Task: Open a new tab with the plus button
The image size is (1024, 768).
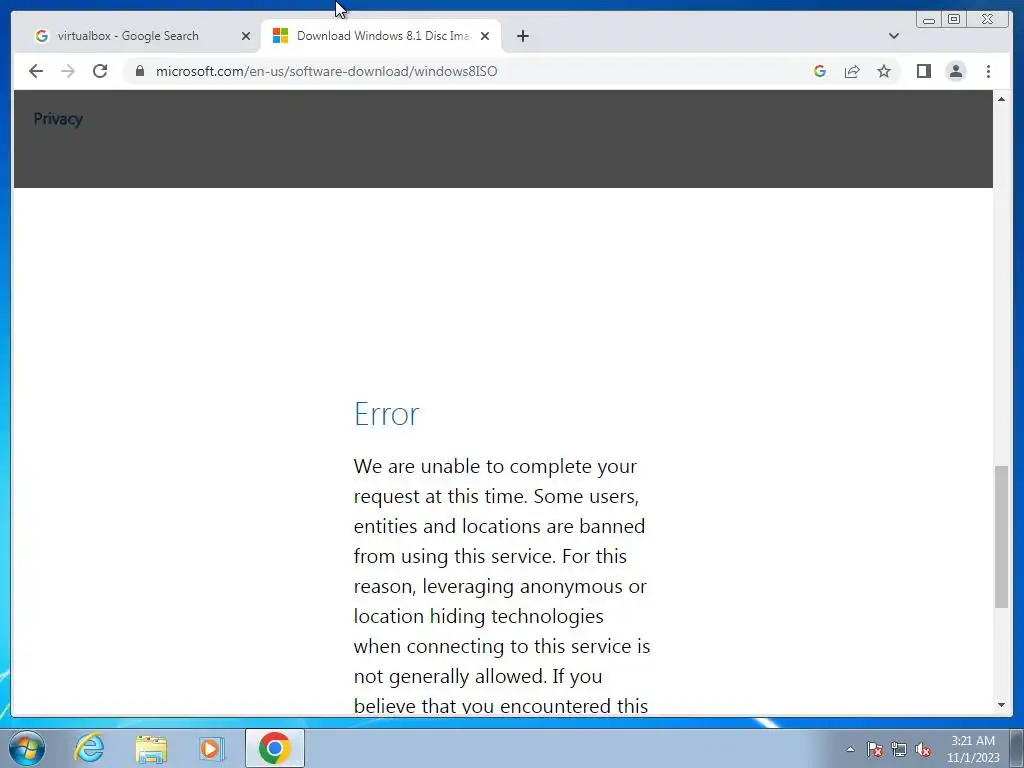Action: coord(522,36)
